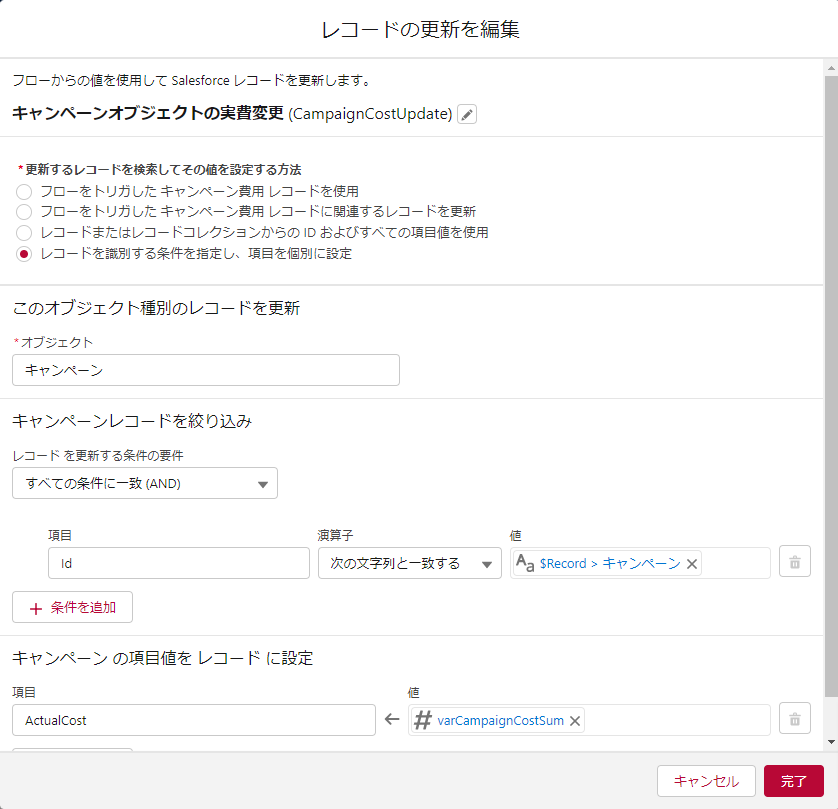Click the pencil edit icon next to CampaignCostUpdate
This screenshot has width=838, height=809.
(467, 114)
